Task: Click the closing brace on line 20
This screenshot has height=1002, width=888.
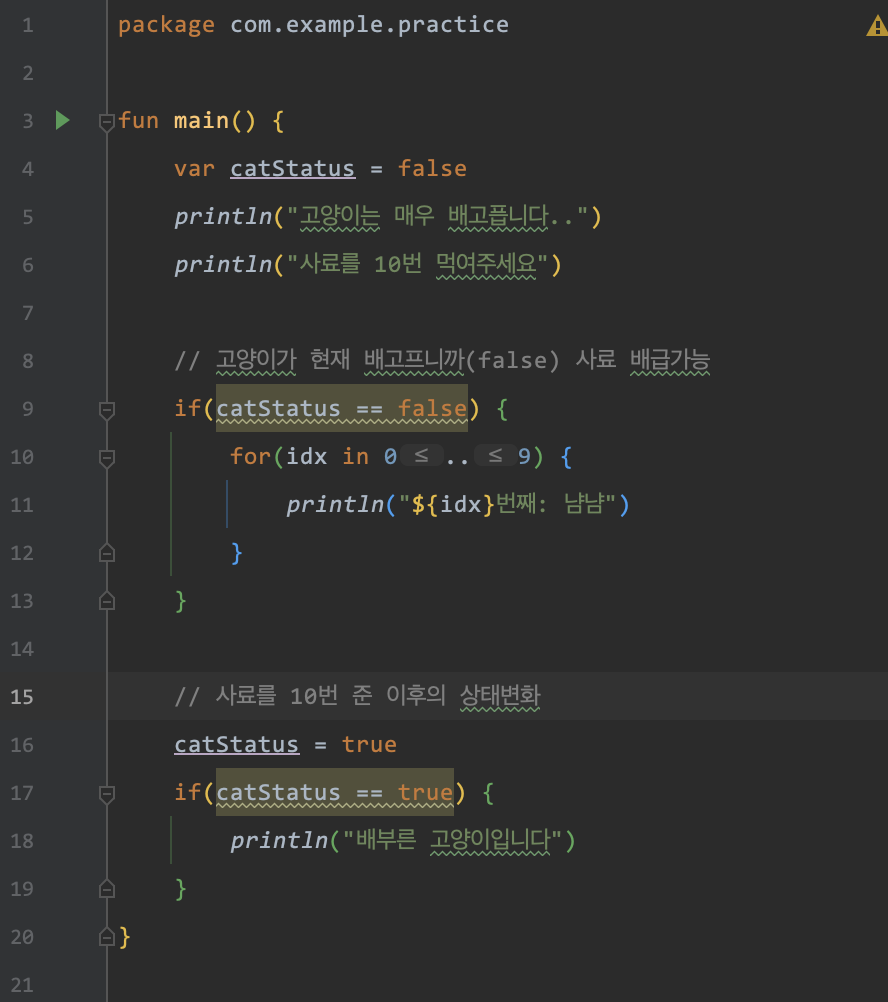Action: pos(125,937)
